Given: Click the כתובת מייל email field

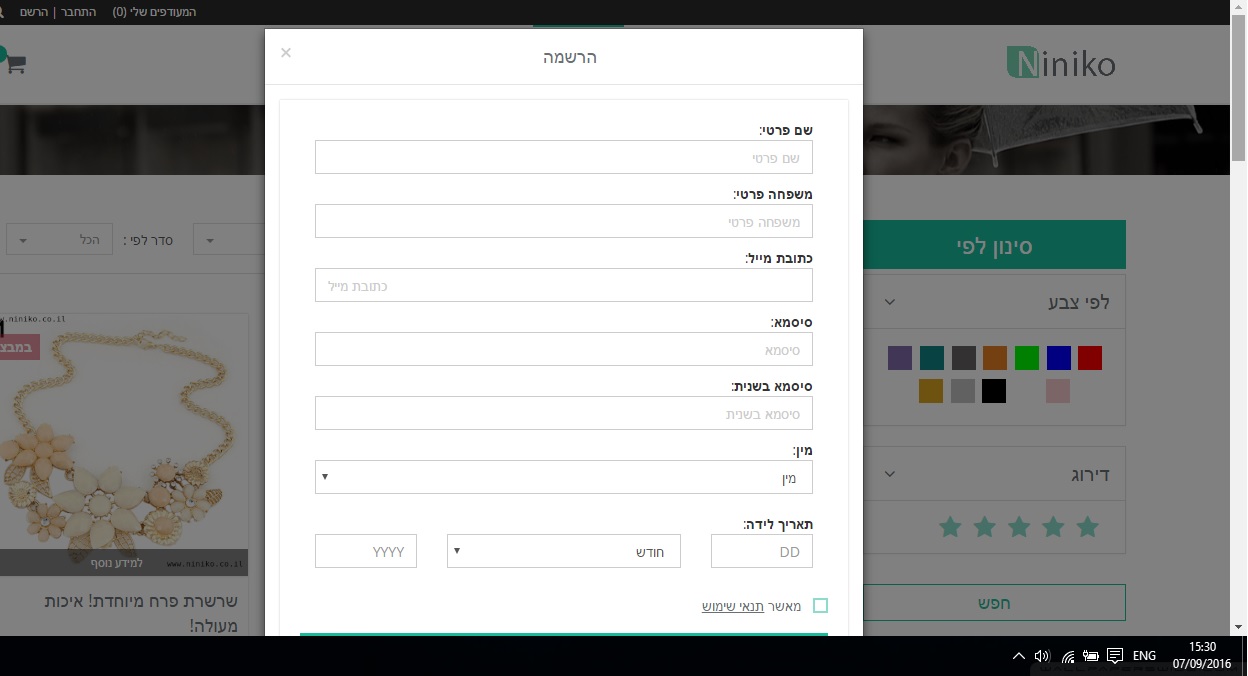Looking at the screenshot, I should point(563,285).
